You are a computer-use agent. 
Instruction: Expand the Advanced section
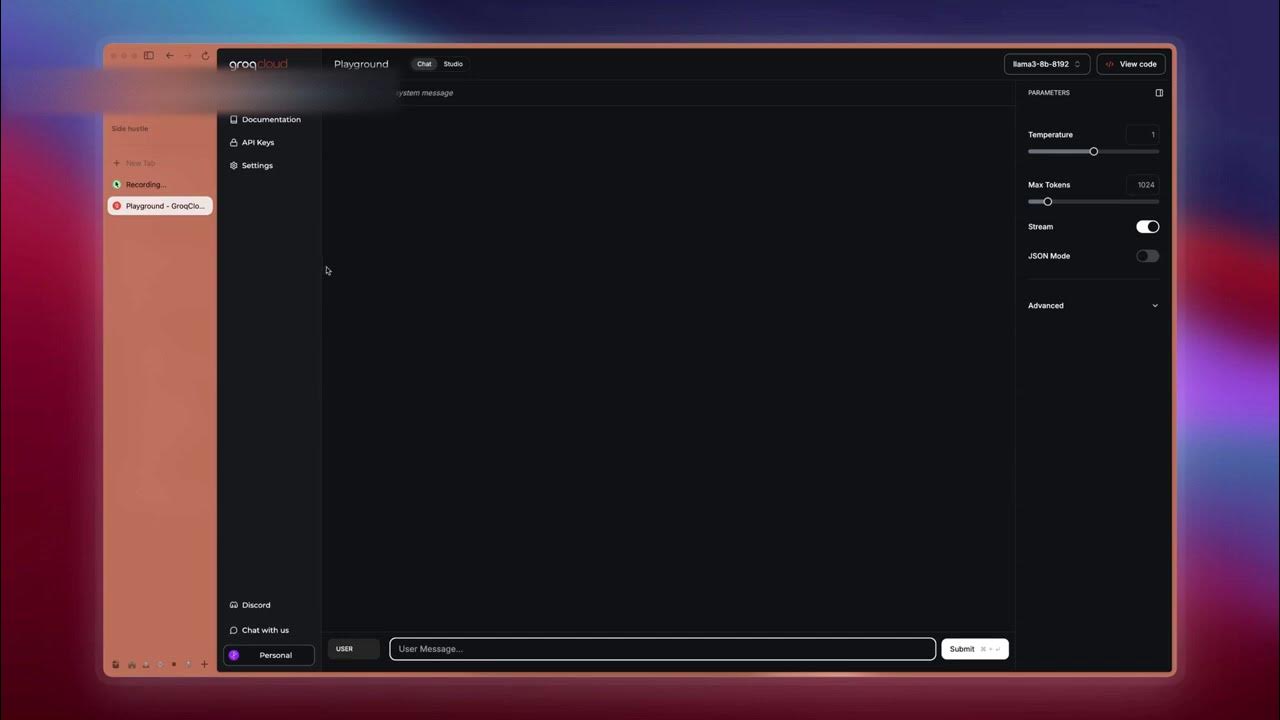point(1093,306)
